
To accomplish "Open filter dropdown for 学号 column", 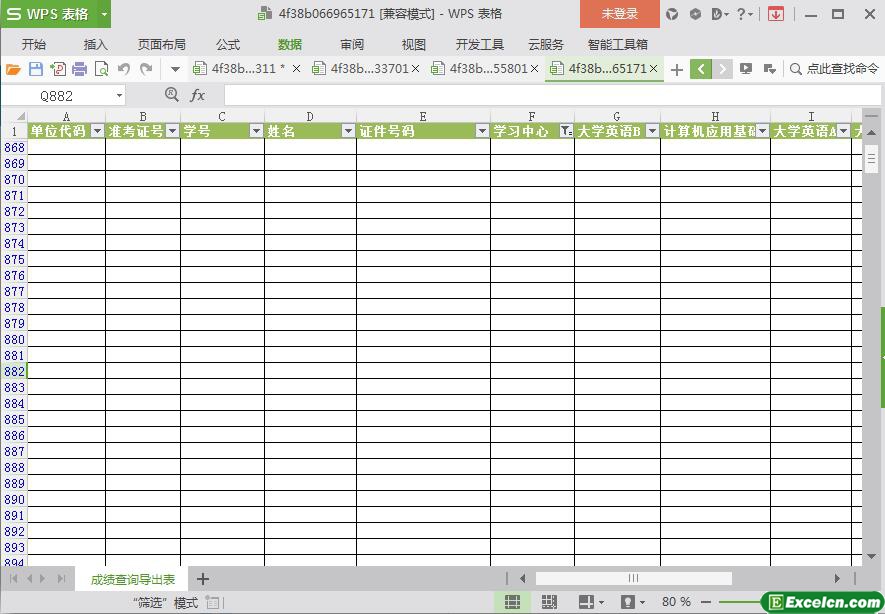I will (x=257, y=131).
